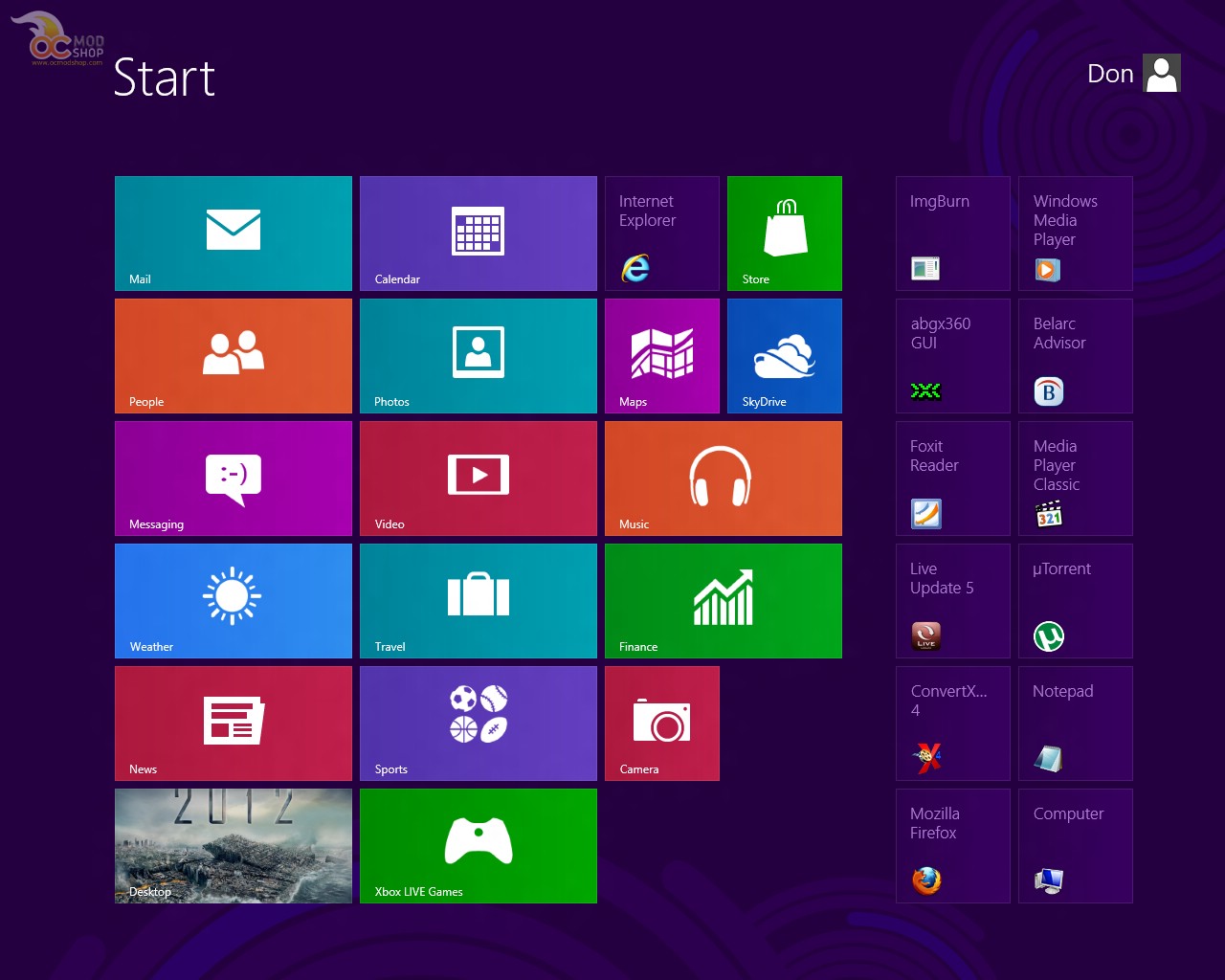Open the News tile

[234, 724]
